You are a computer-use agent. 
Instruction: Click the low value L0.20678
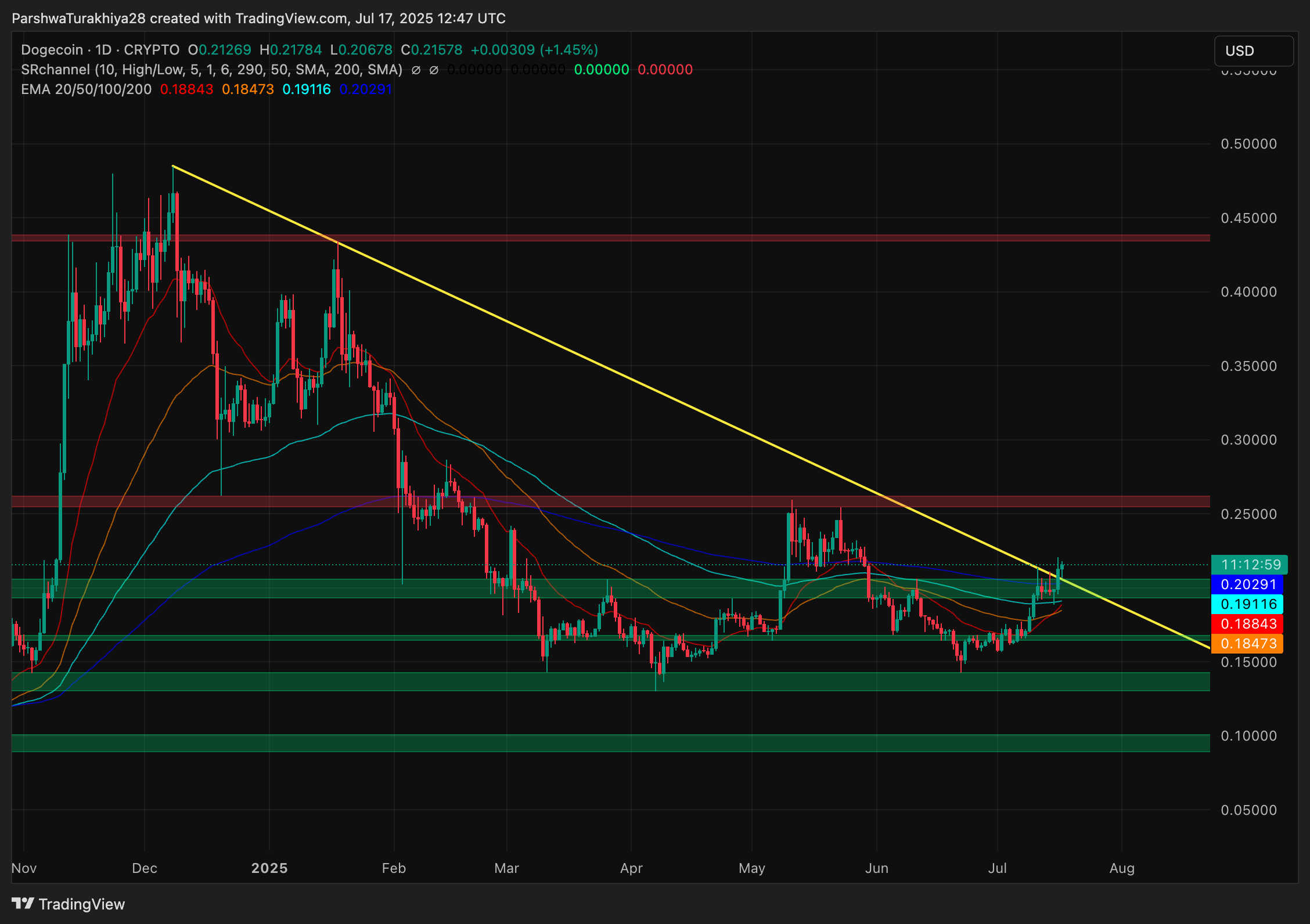[x=361, y=50]
